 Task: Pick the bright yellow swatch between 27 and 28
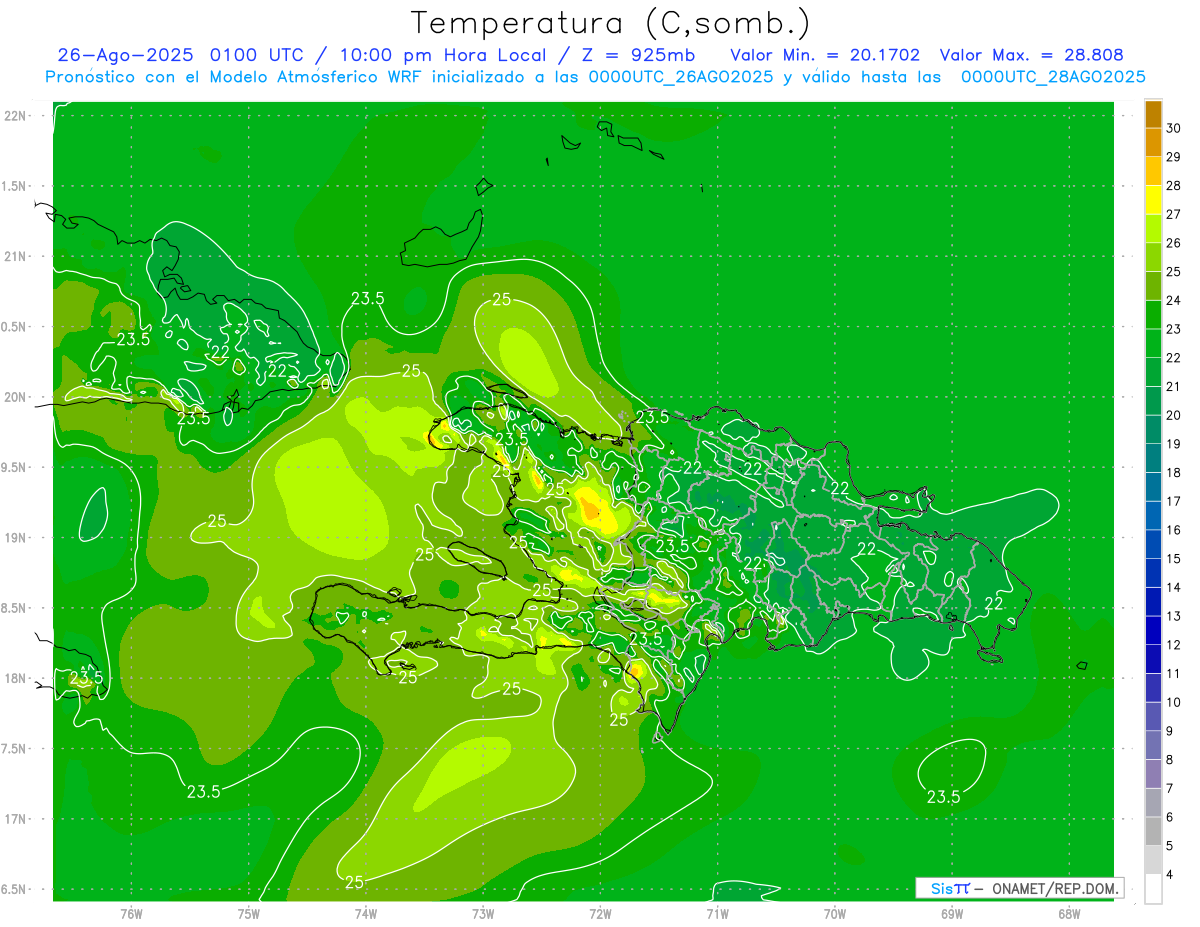point(1153,200)
